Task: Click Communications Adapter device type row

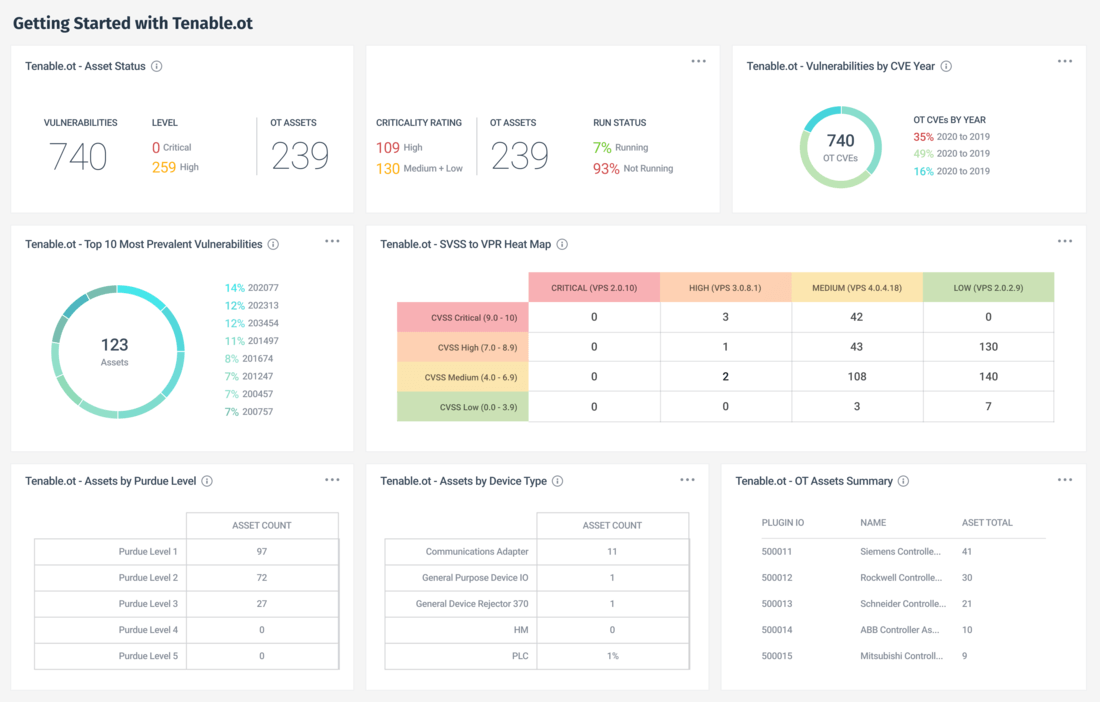Action: point(537,551)
